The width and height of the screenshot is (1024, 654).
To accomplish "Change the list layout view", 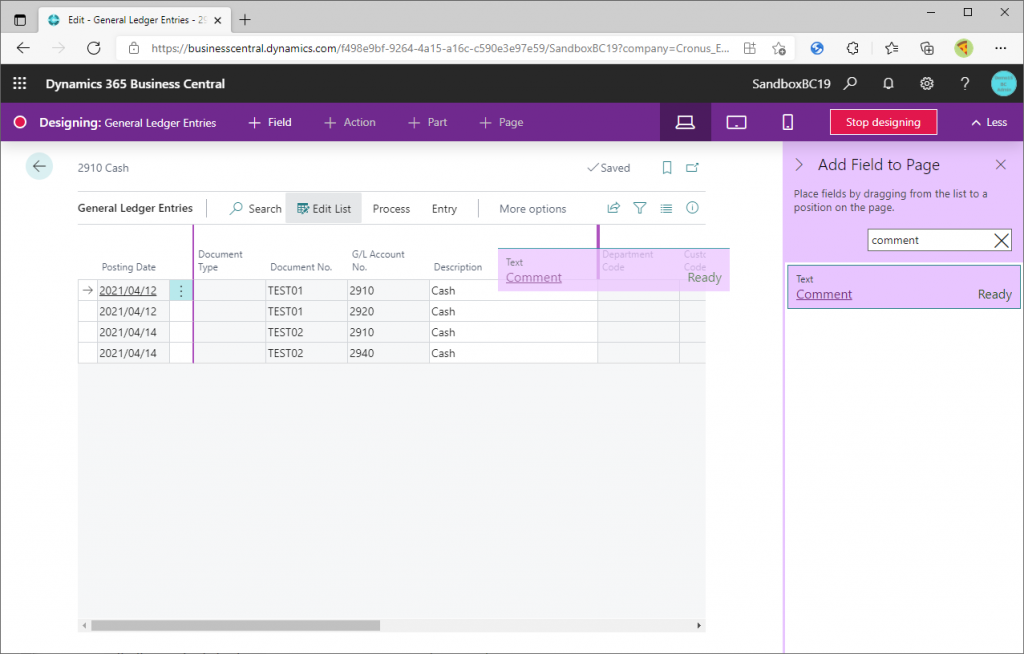I will (666, 208).
